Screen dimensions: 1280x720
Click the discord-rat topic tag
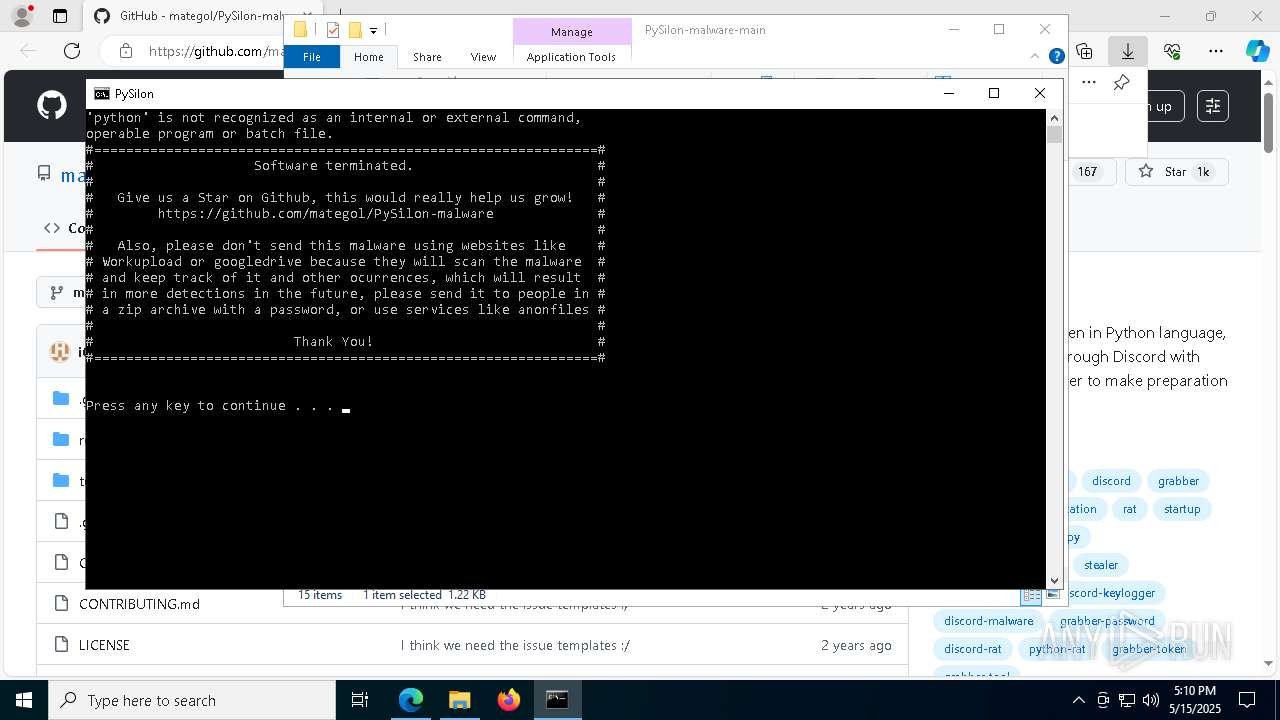(972, 649)
